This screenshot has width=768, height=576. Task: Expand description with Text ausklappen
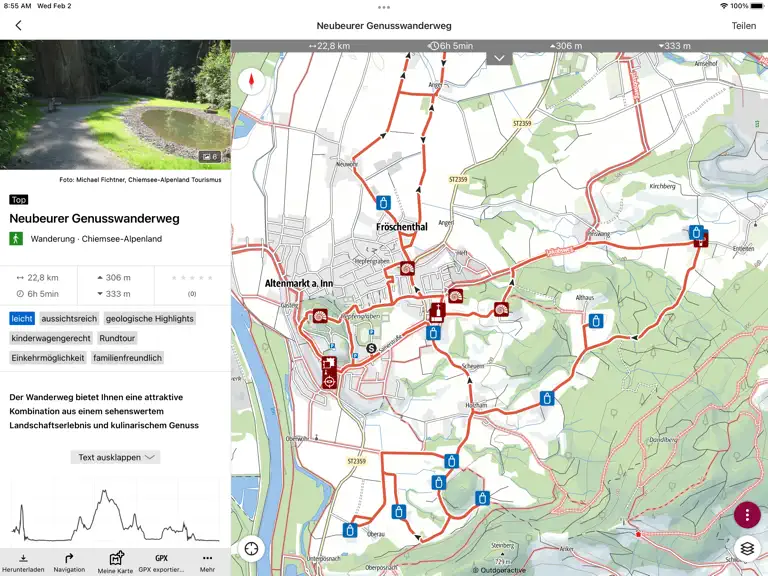[x=116, y=457]
